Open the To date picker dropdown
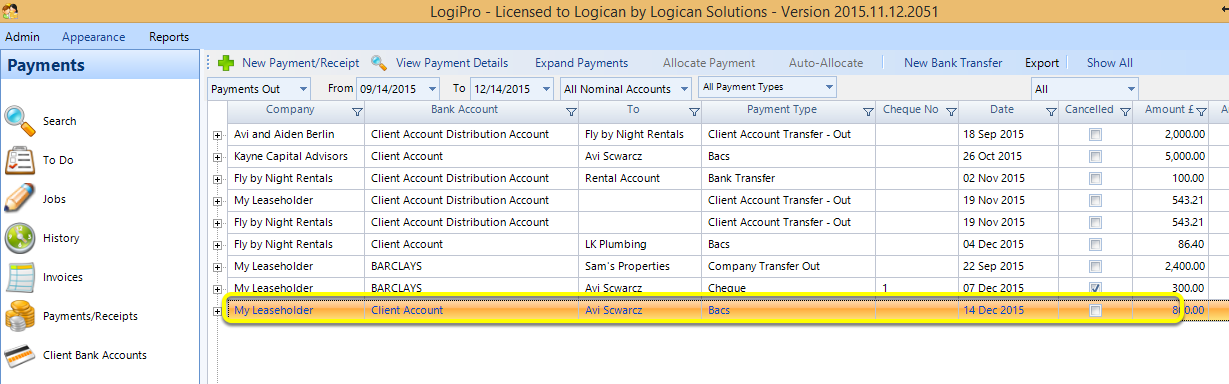The image size is (1229, 384). pyautogui.click(x=546, y=89)
